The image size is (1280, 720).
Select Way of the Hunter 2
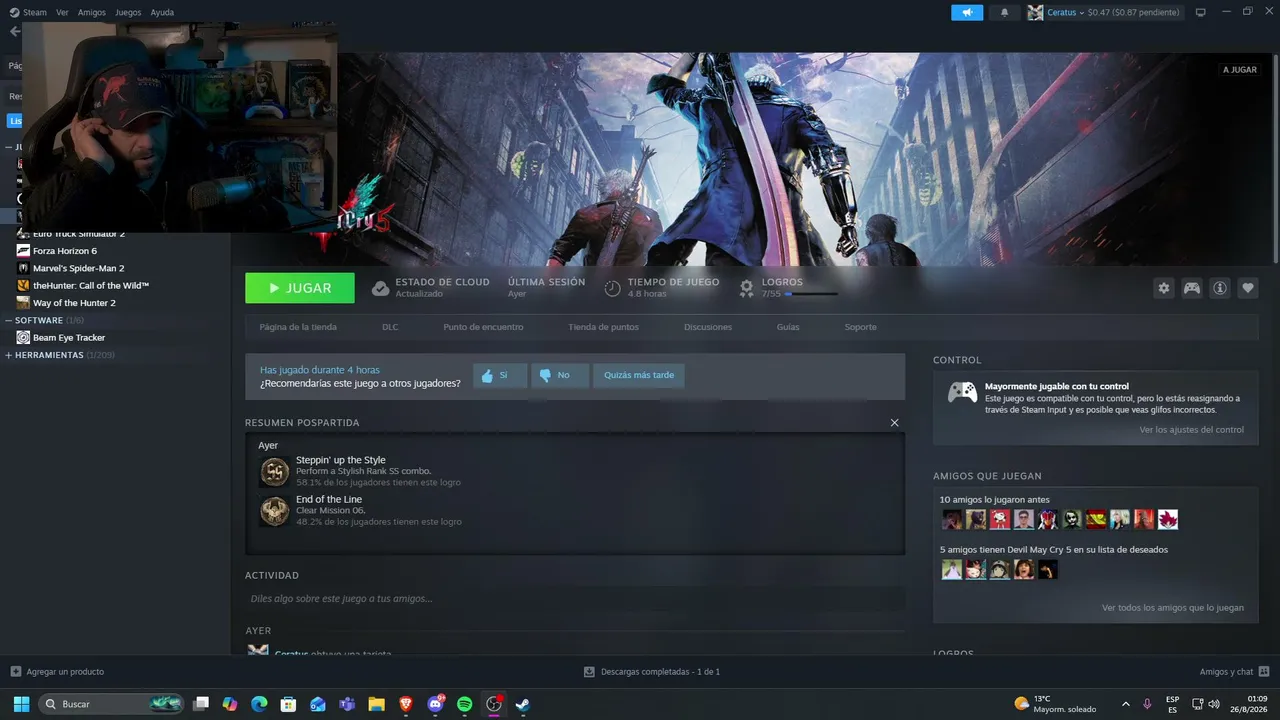coord(74,303)
